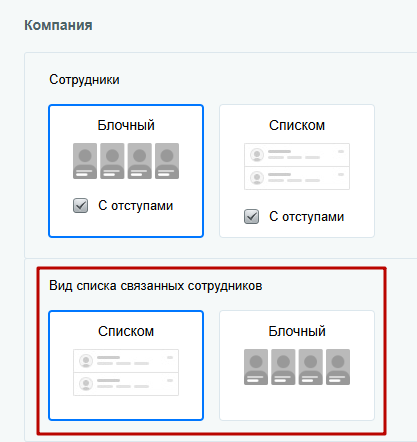Viewport: 417px width, 442px height.
Task: Choose Блочный for связанных сотрудников list view
Action: (297, 365)
